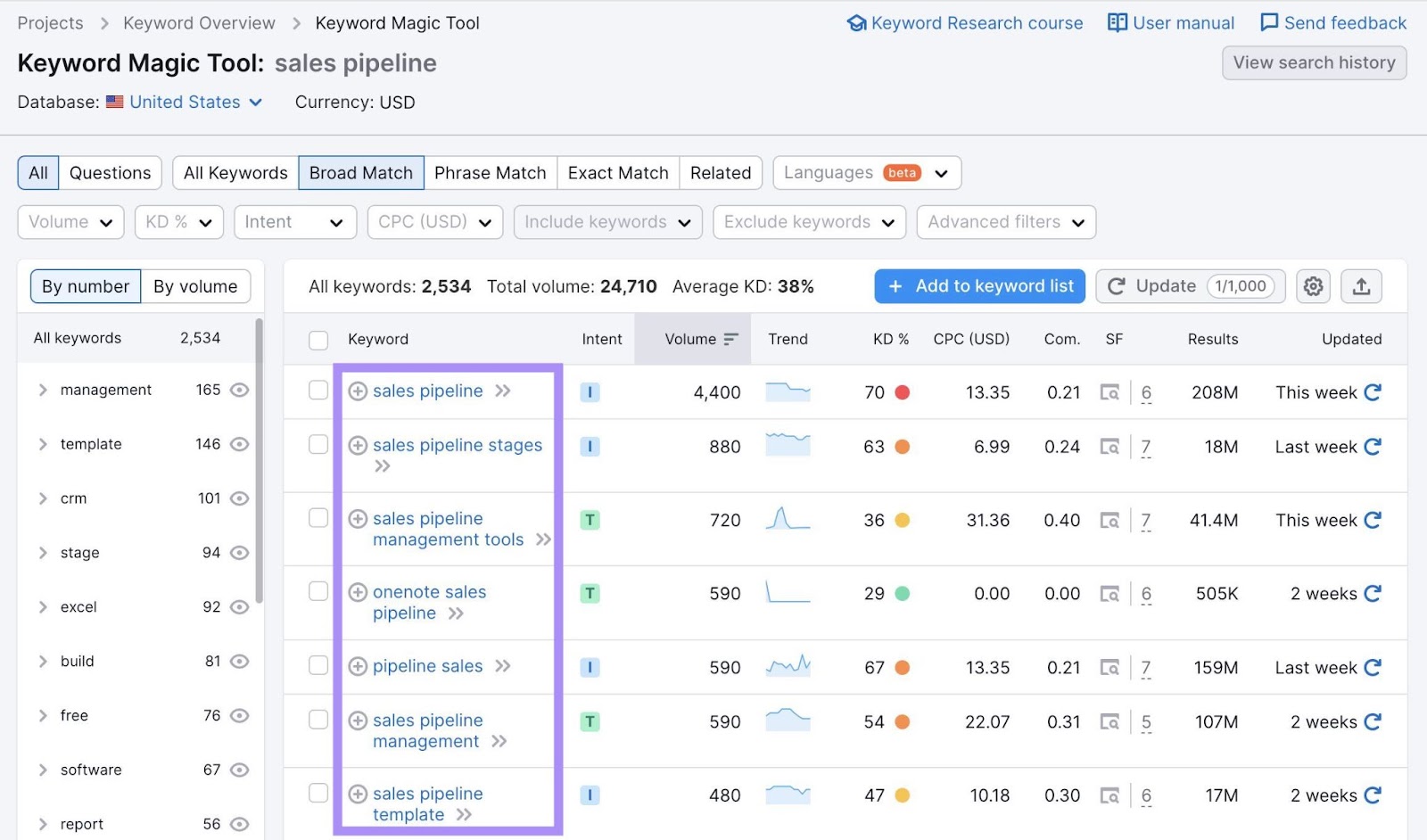
Task: Open table settings via the gear icon
Action: 1312,286
